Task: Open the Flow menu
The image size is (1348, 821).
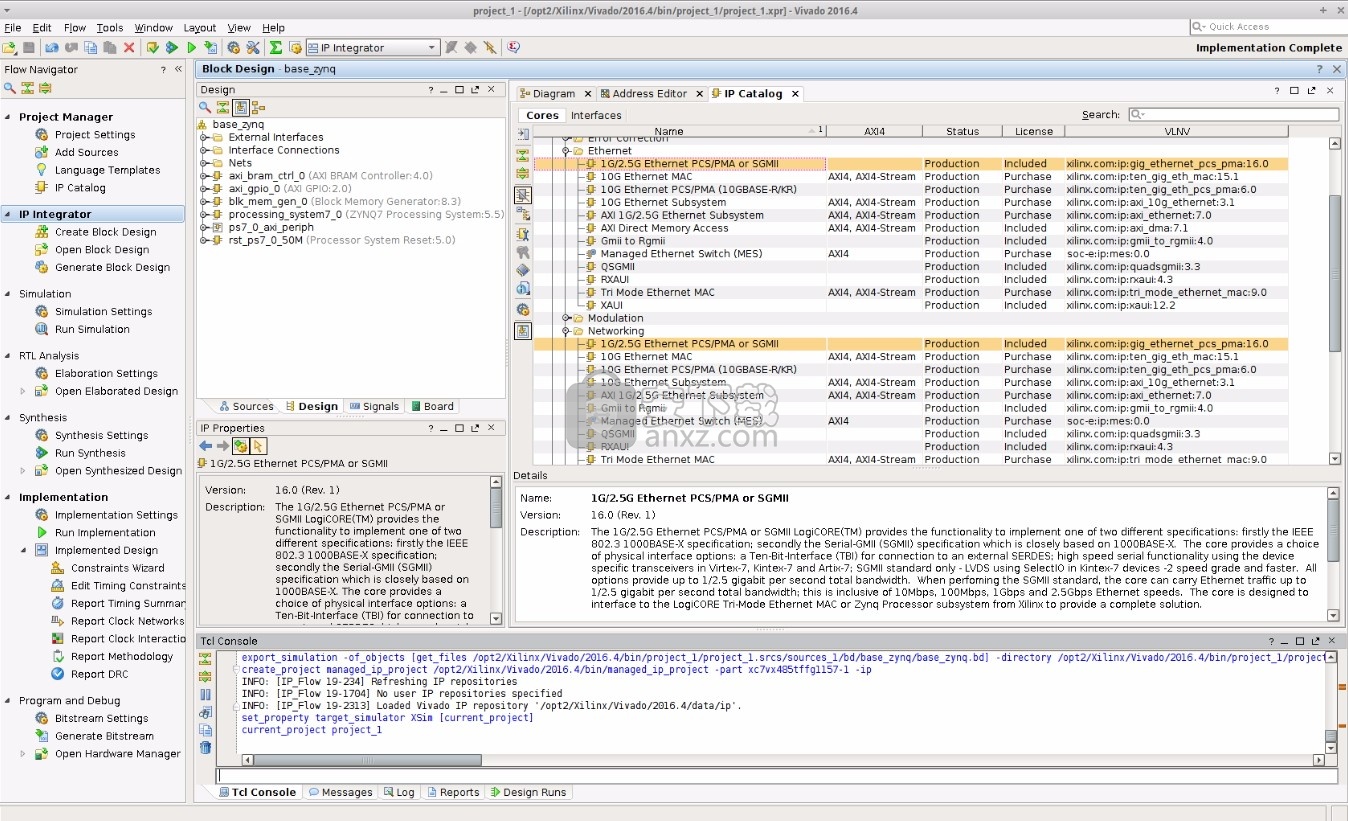Action: click(x=74, y=27)
